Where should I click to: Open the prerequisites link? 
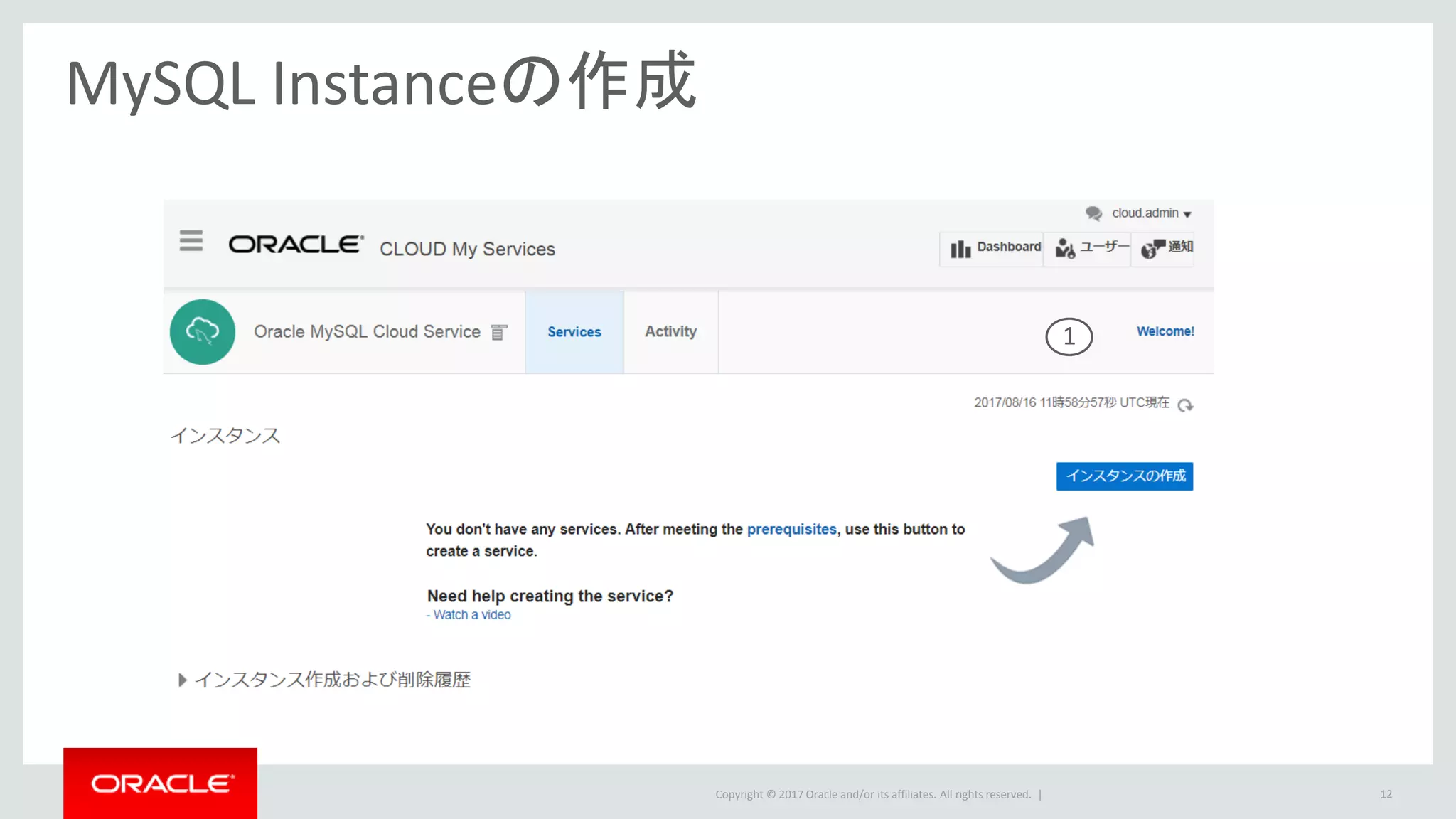791,530
